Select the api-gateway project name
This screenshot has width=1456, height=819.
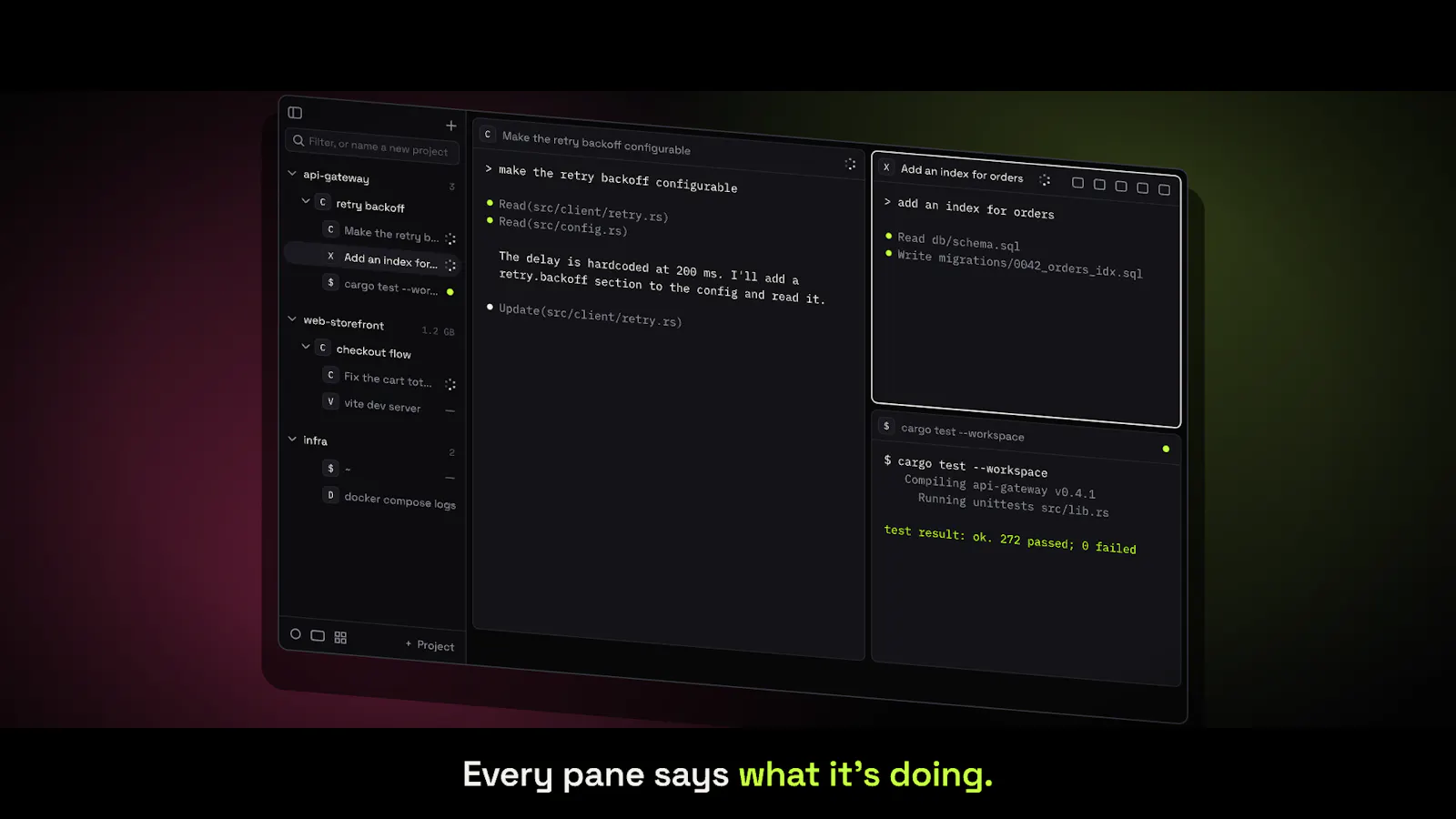(x=336, y=177)
